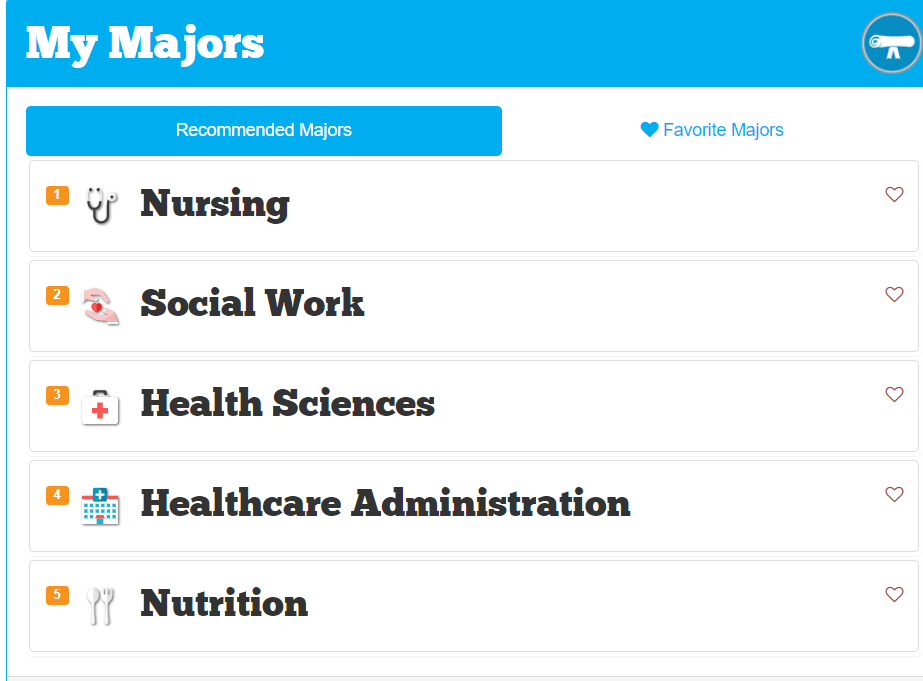923x681 pixels.
Task: Click the Healthcare Administration hospital icon
Action: [100, 506]
